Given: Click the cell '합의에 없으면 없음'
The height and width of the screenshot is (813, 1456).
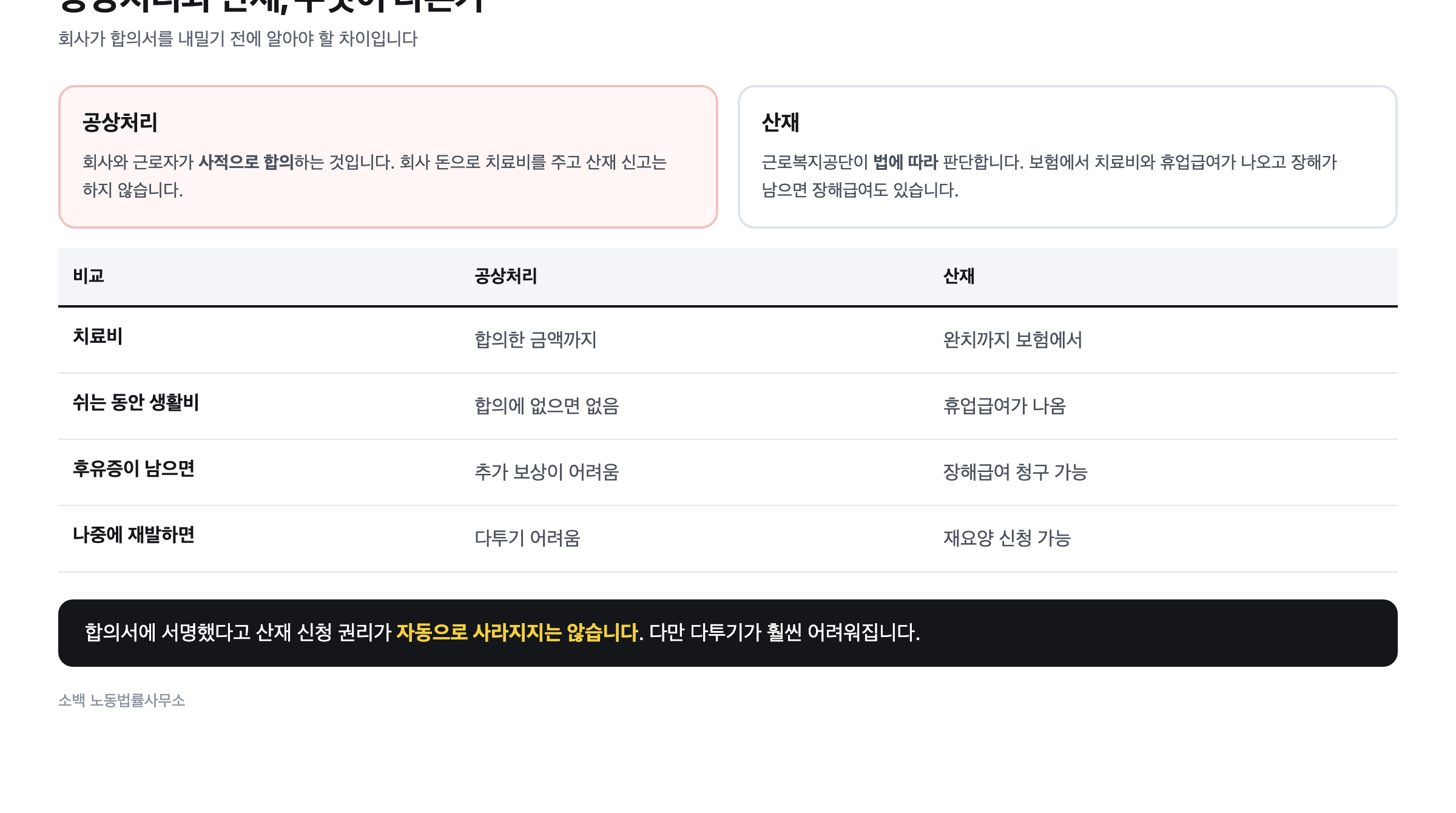Looking at the screenshot, I should pos(547,406).
